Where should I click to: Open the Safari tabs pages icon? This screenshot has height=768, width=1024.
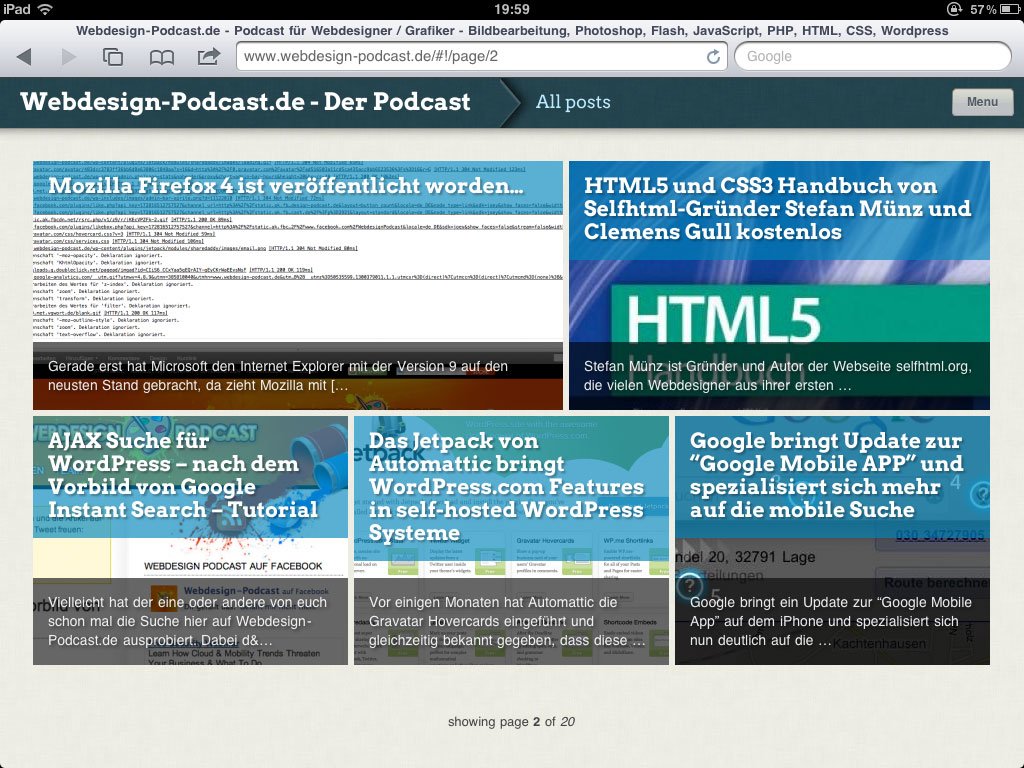click(113, 57)
